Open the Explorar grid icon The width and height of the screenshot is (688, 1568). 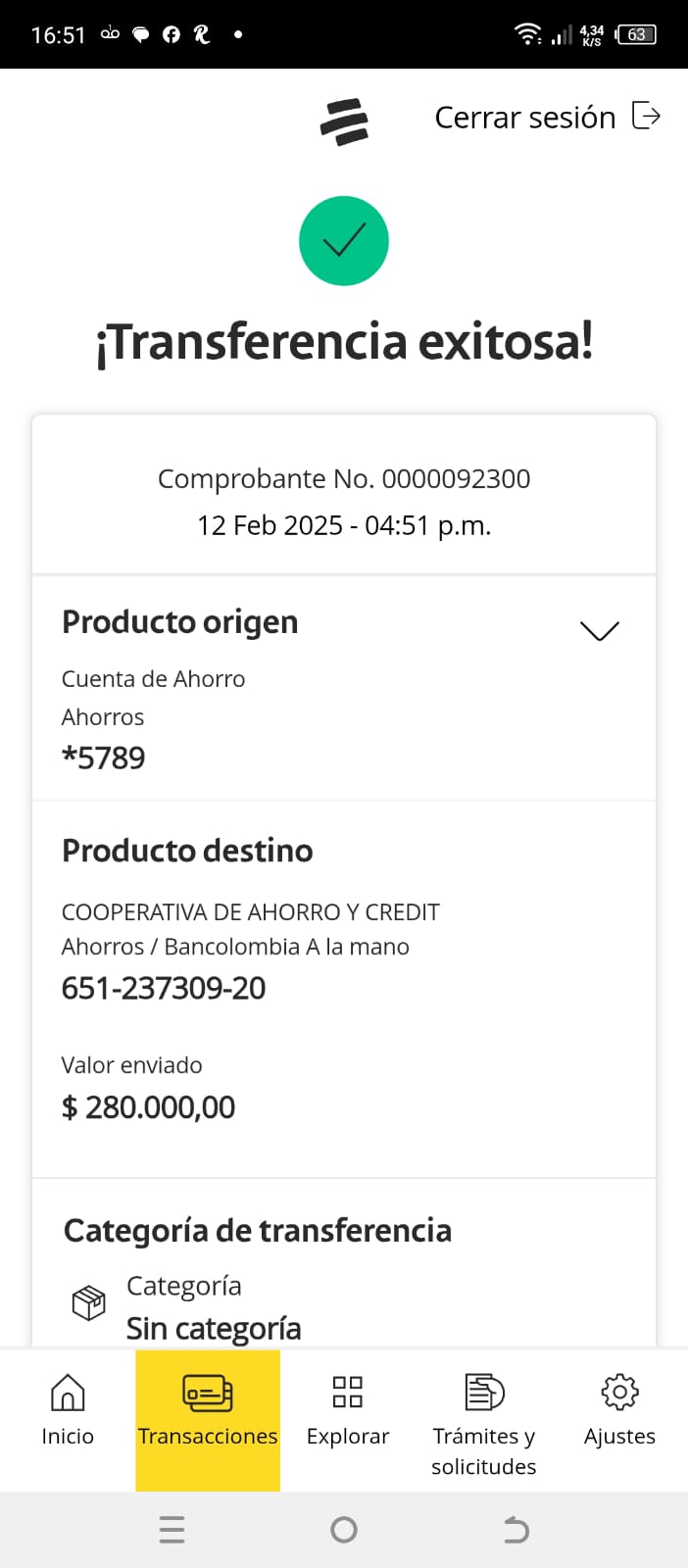pos(348,1392)
